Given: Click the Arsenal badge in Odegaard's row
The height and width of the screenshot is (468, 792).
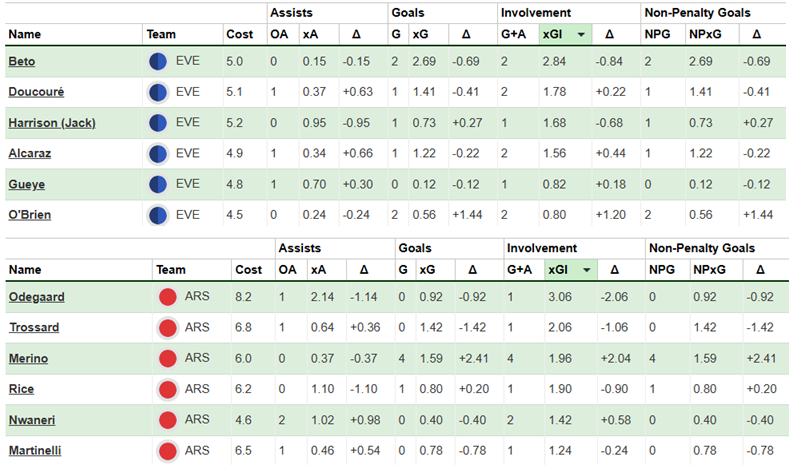Looking at the screenshot, I should pyautogui.click(x=167, y=297).
